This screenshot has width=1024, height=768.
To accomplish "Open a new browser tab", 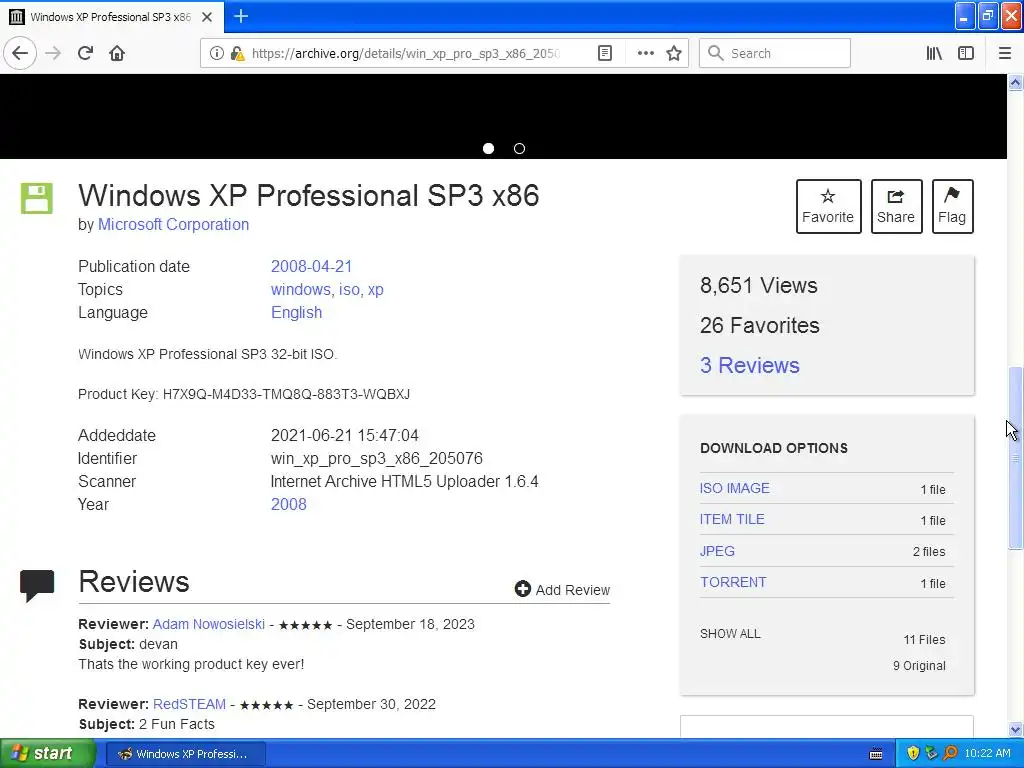I will pos(241,16).
